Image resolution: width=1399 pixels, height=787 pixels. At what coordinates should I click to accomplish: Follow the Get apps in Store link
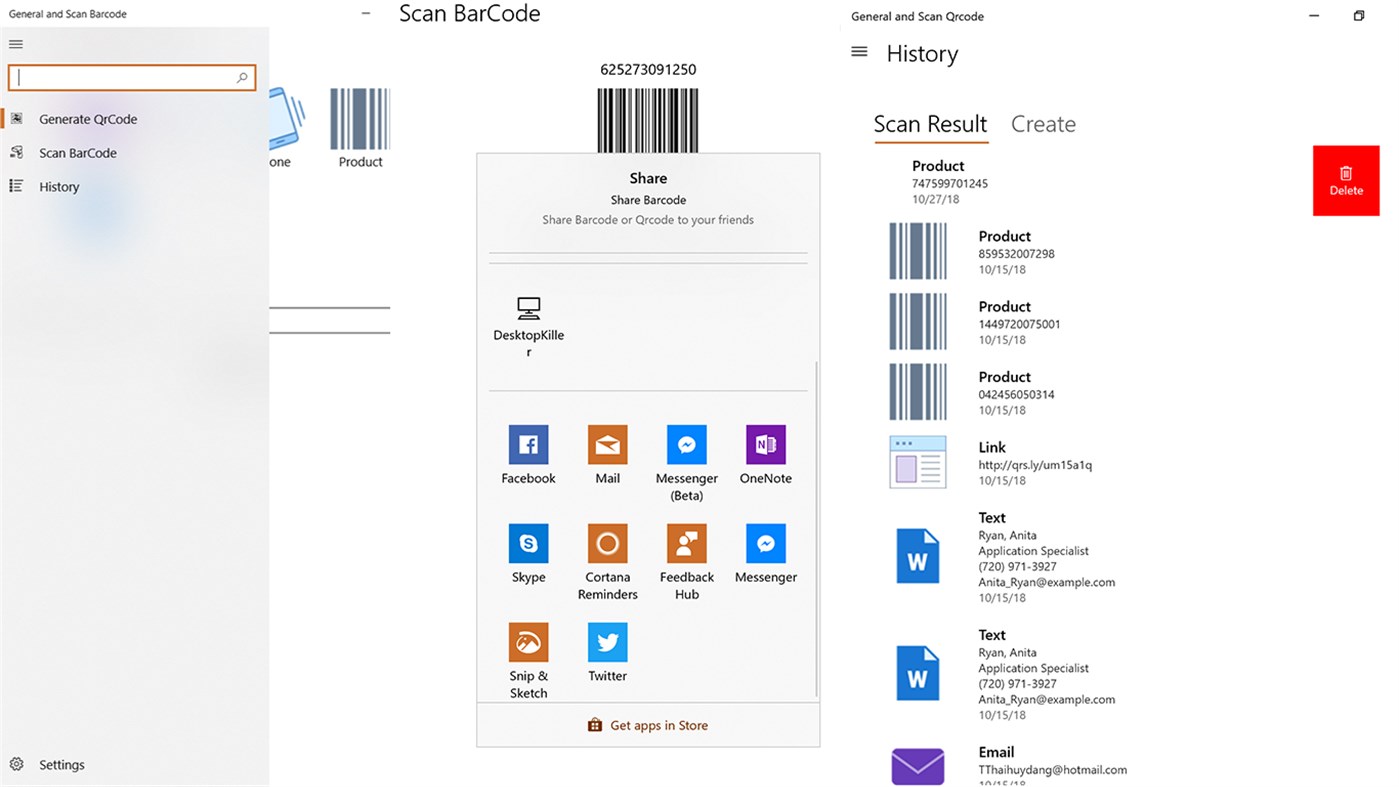[648, 725]
